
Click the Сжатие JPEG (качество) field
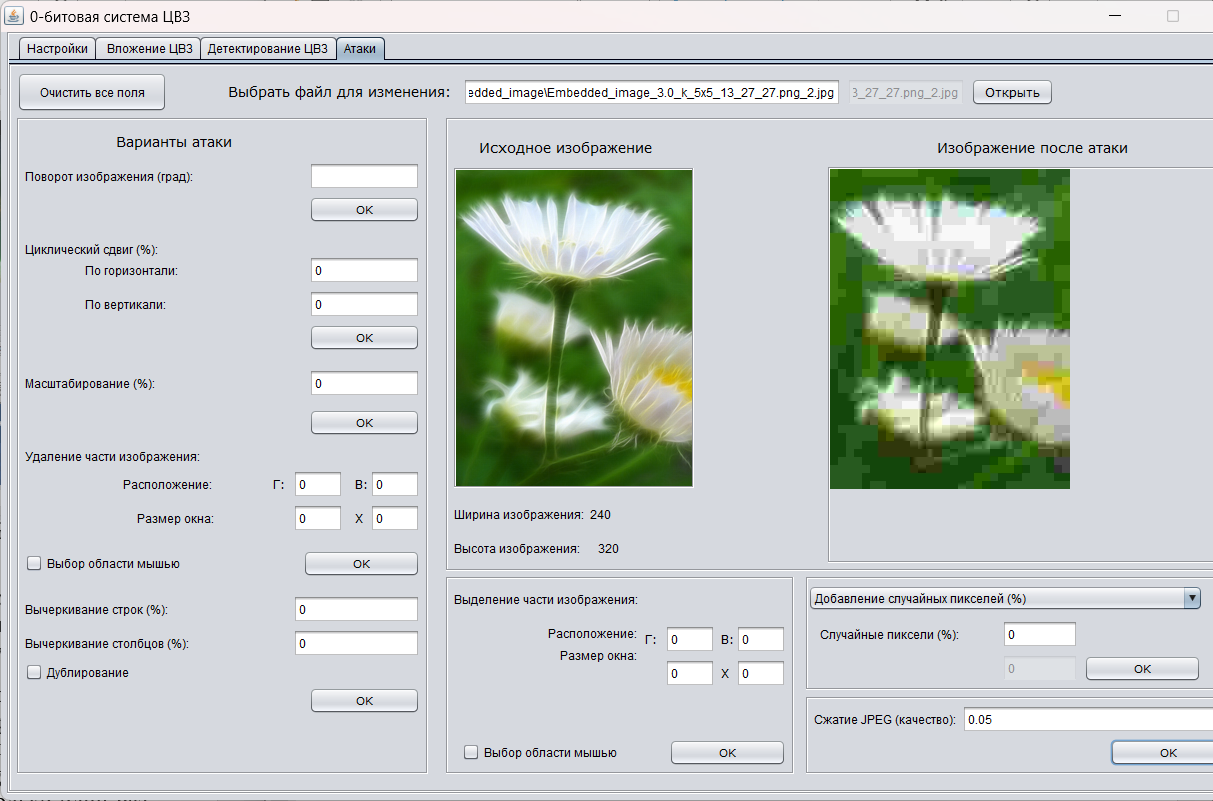(1088, 719)
